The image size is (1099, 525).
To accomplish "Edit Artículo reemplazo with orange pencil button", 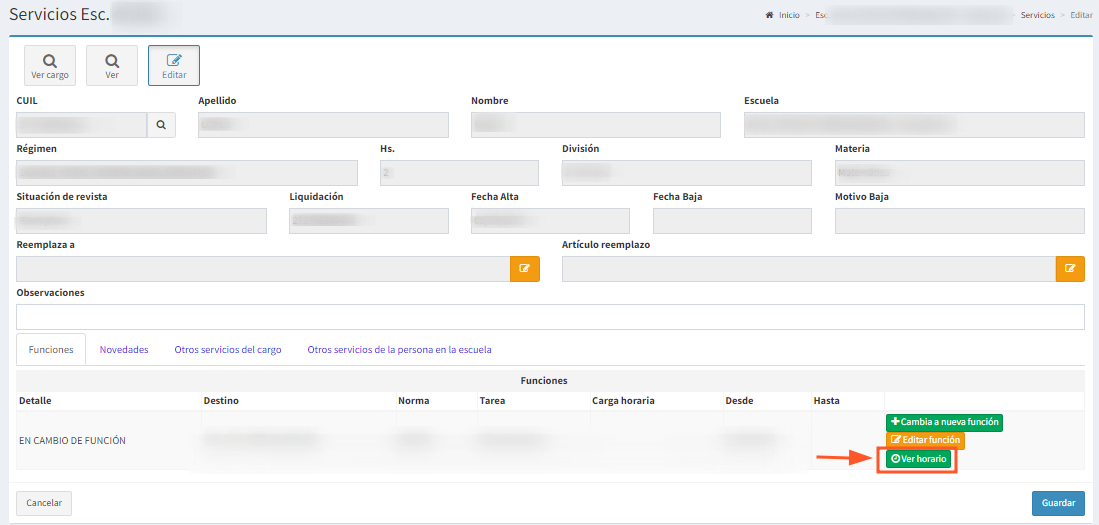I will tap(1070, 268).
